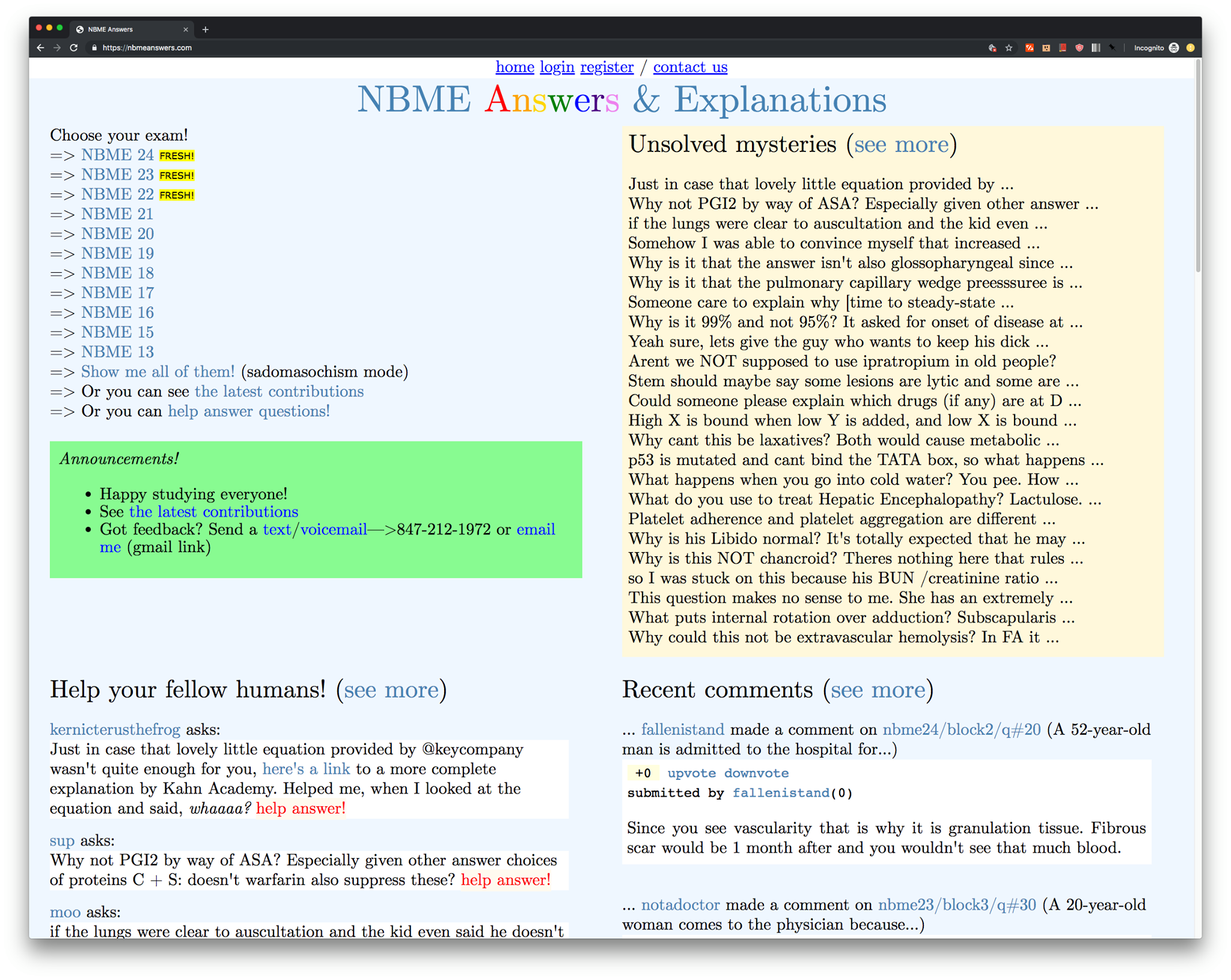Open the home link in the top navigation
1231x980 pixels.
[x=515, y=67]
